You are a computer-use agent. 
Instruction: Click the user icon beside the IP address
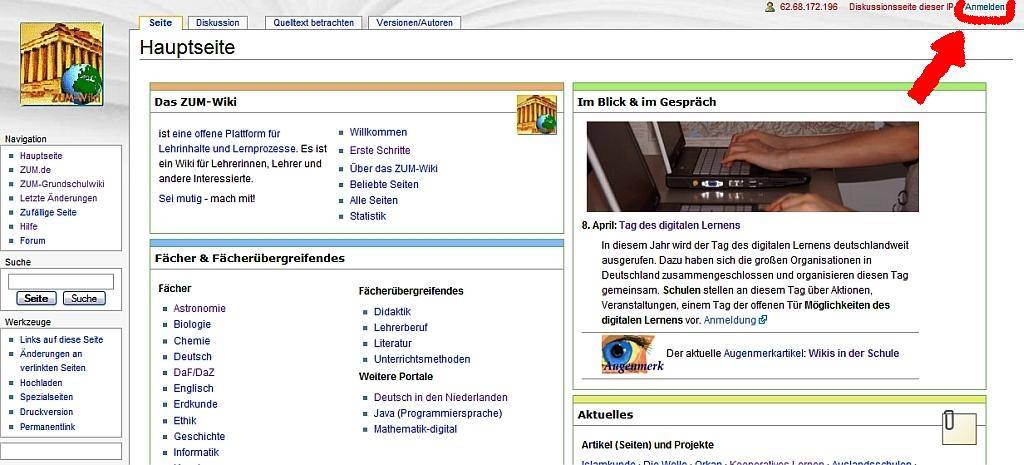tap(770, 7)
